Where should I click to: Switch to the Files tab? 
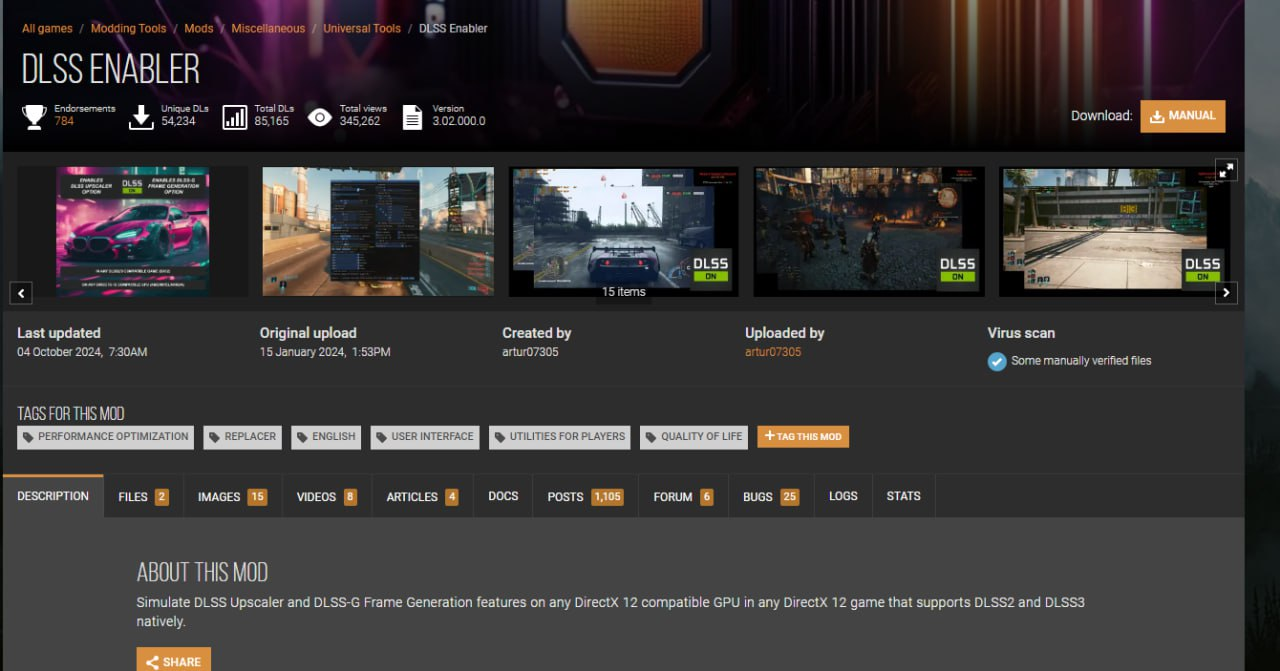click(x=144, y=496)
